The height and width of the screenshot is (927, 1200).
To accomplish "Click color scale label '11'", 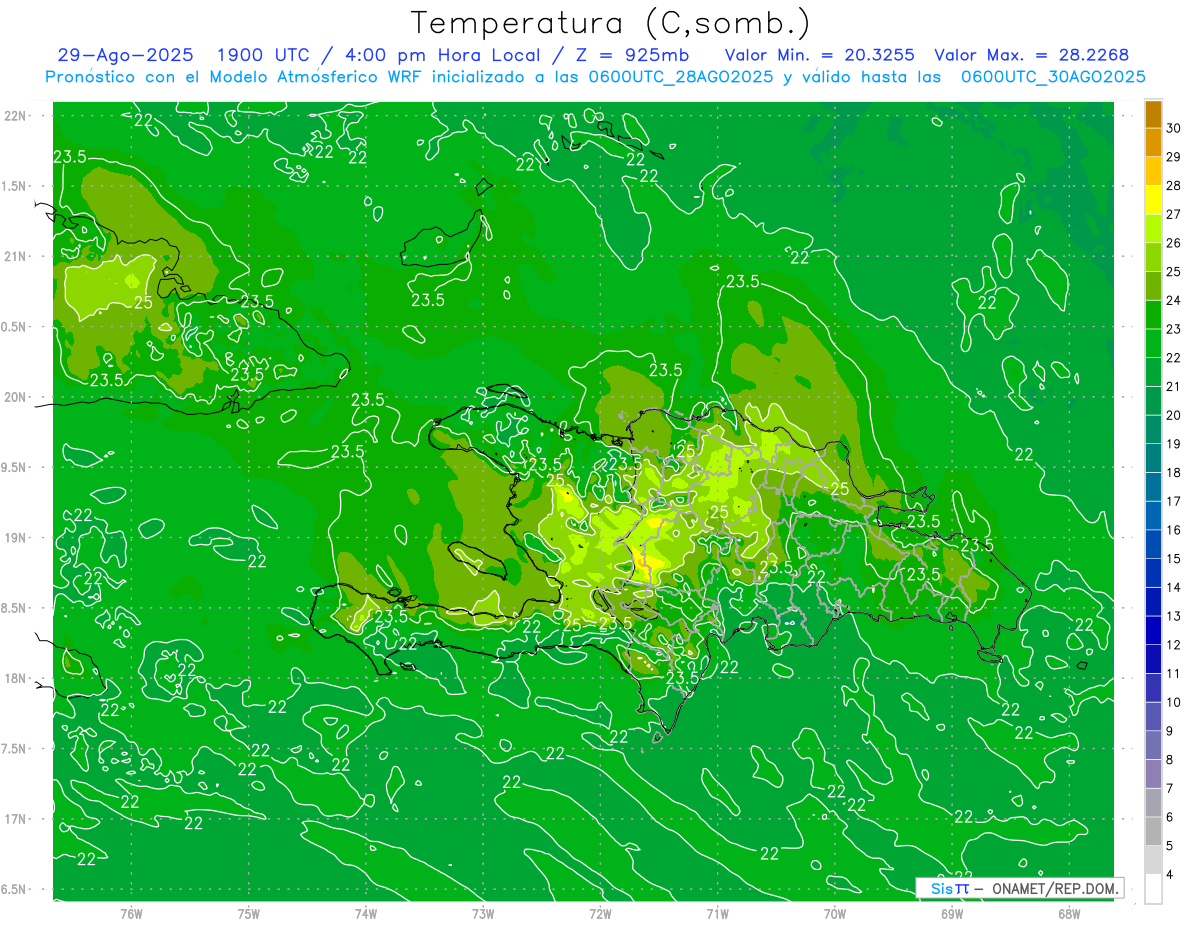I will click(x=1174, y=673).
